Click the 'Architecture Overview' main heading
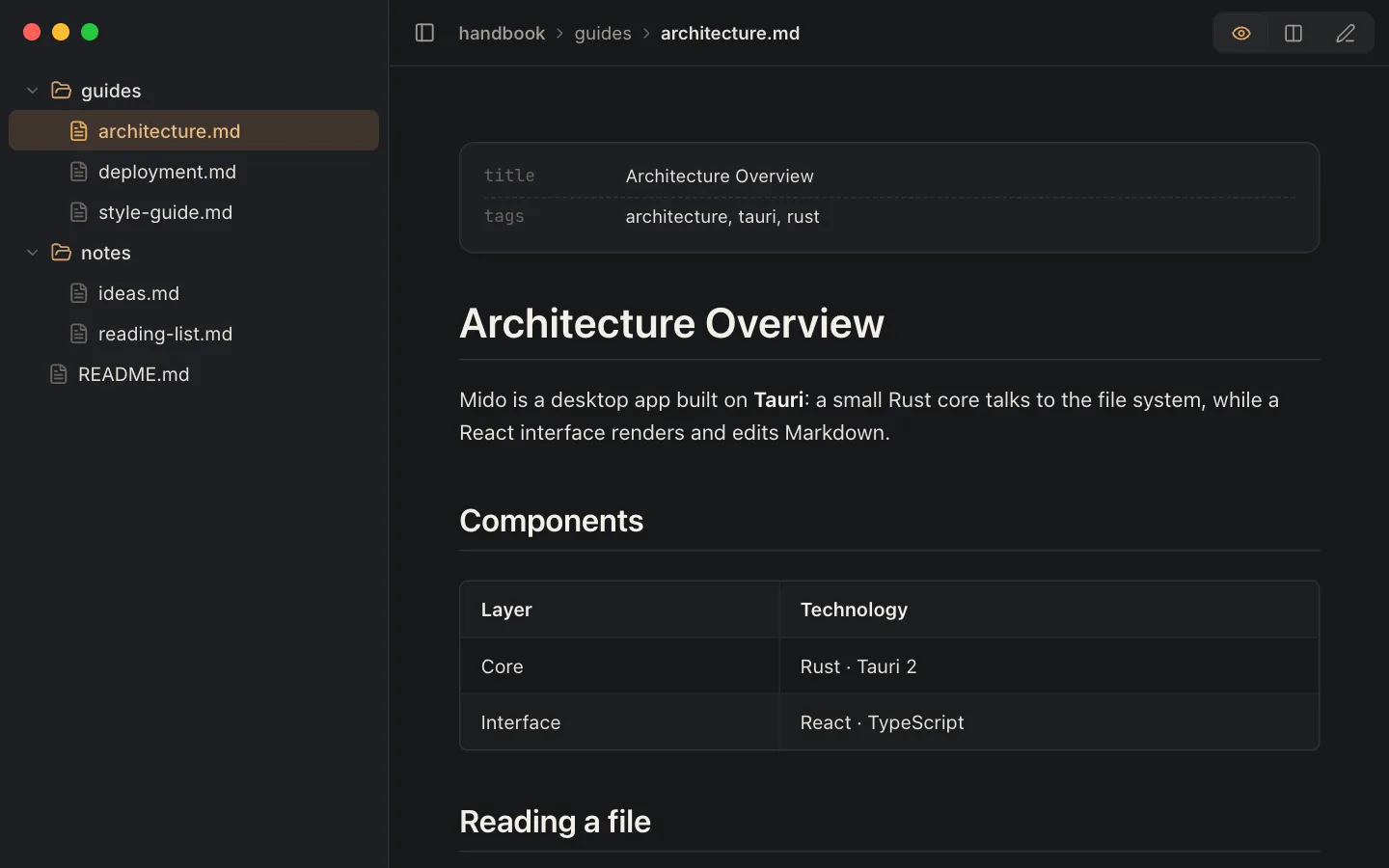The height and width of the screenshot is (868, 1389). click(x=671, y=323)
